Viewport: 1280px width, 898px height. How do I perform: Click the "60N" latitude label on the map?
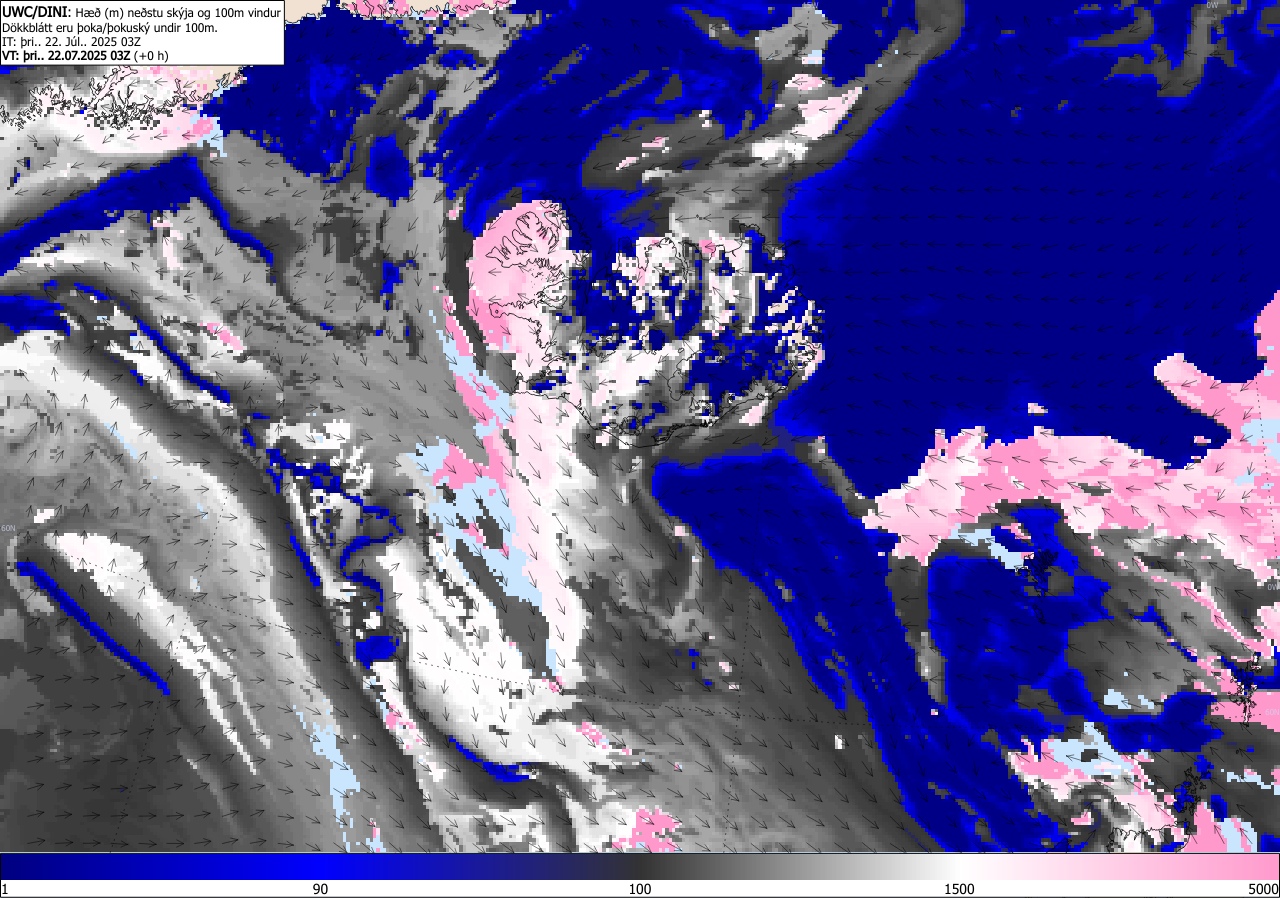pos(9,528)
